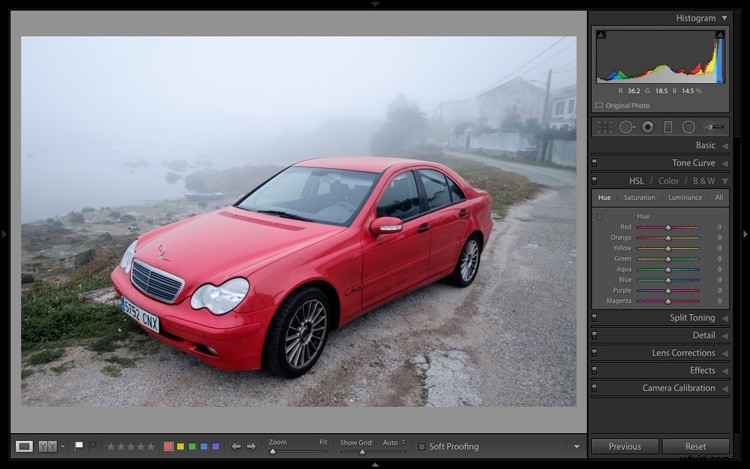Open the toolbar content dropdown arrow
Screen dimensions: 750x469
pyautogui.click(x=577, y=447)
